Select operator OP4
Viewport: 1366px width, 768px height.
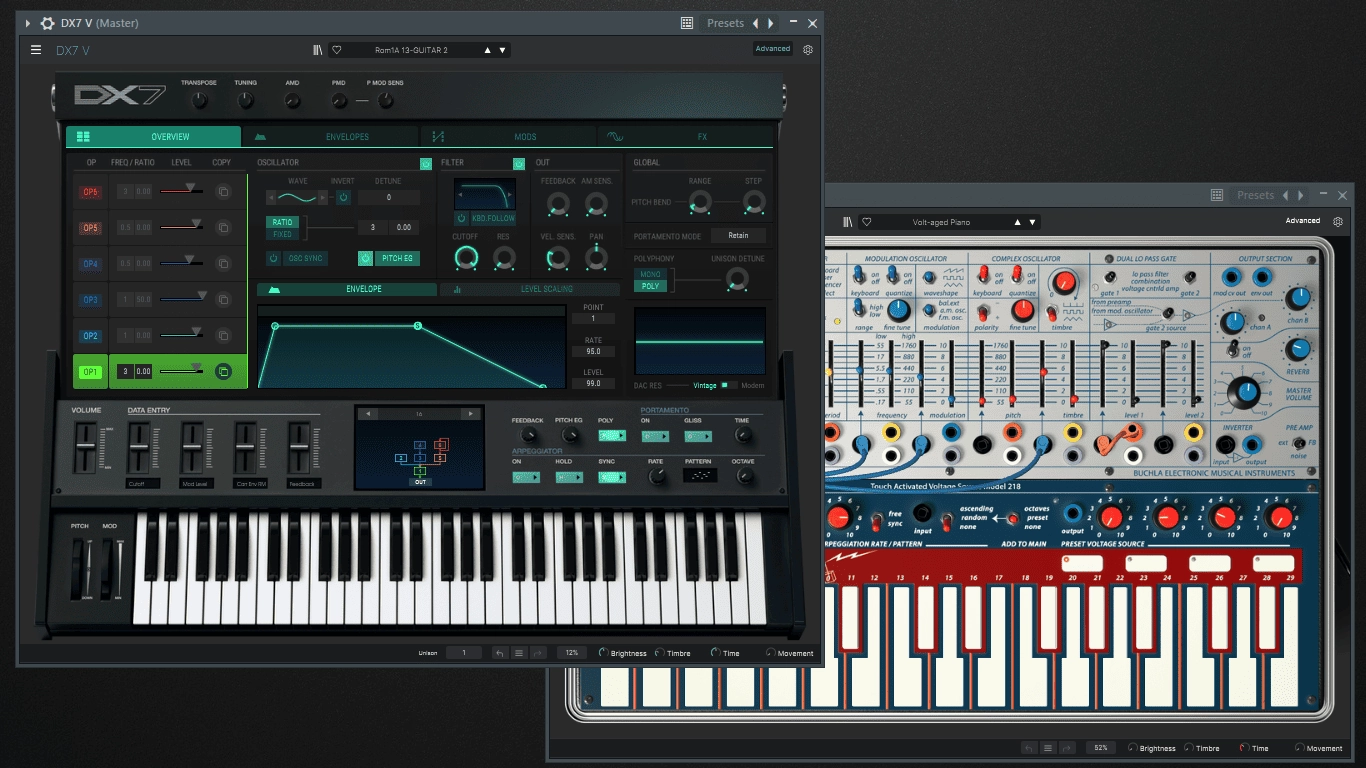(91, 264)
